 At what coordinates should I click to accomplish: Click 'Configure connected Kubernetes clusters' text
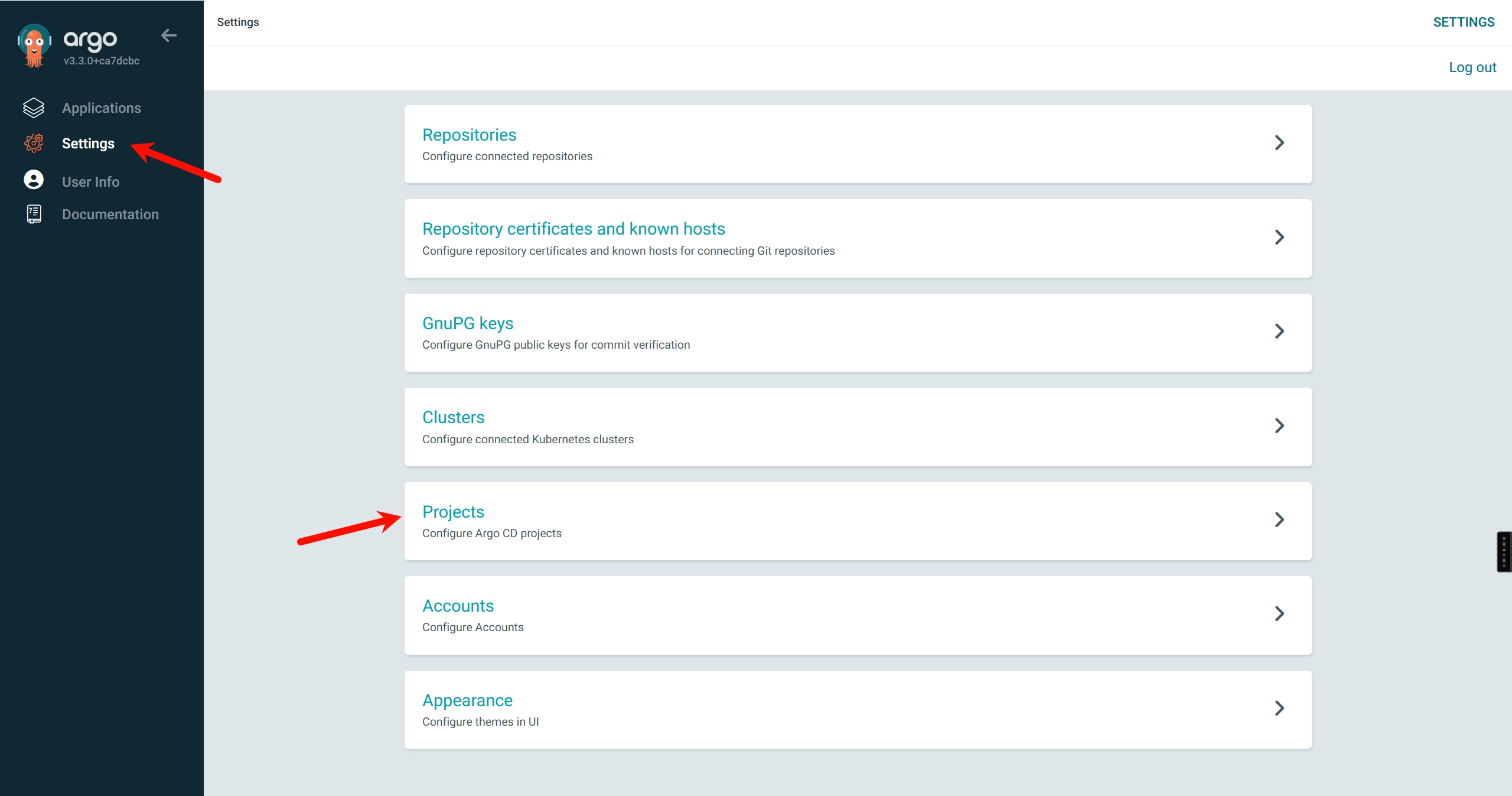(527, 439)
